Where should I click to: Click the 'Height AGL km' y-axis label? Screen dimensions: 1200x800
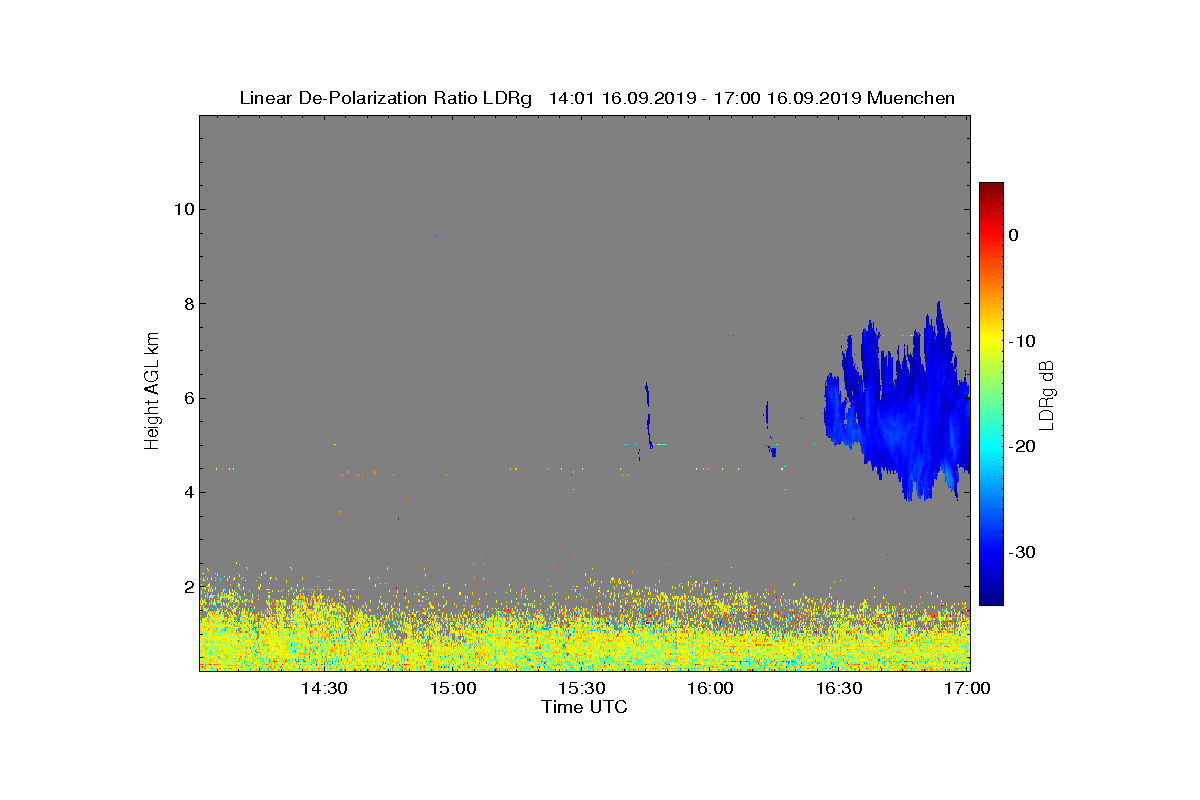click(x=152, y=391)
